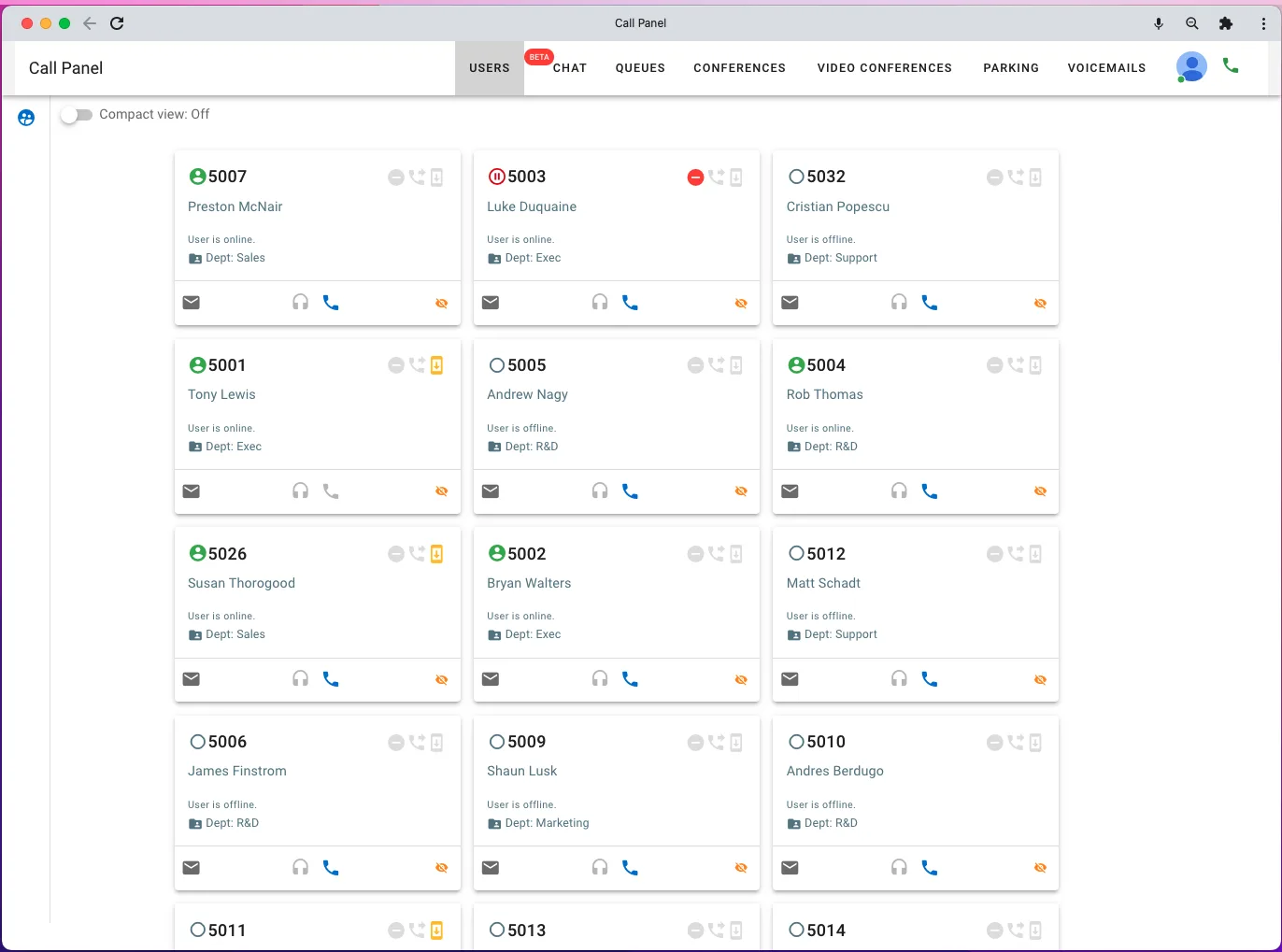Viewport: 1282px width, 952px height.
Task: Click the name 'Susan Thorogood'
Action: coord(241,583)
